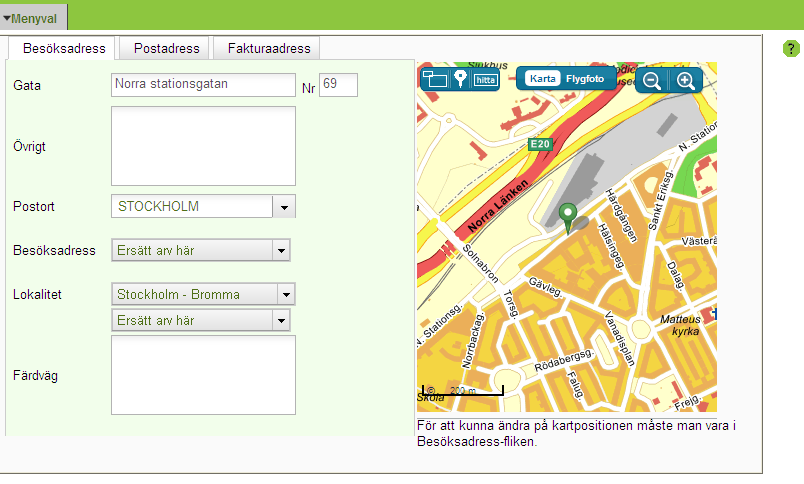Click the green help question mark icon
Image resolution: width=804 pixels, height=484 pixels.
pos(791,49)
